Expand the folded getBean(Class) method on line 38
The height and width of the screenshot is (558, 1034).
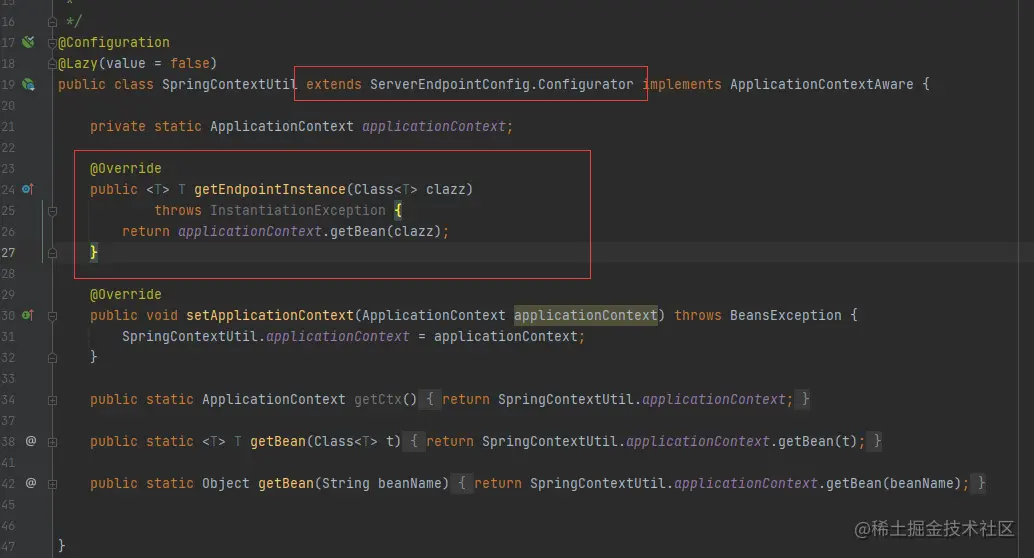52,442
